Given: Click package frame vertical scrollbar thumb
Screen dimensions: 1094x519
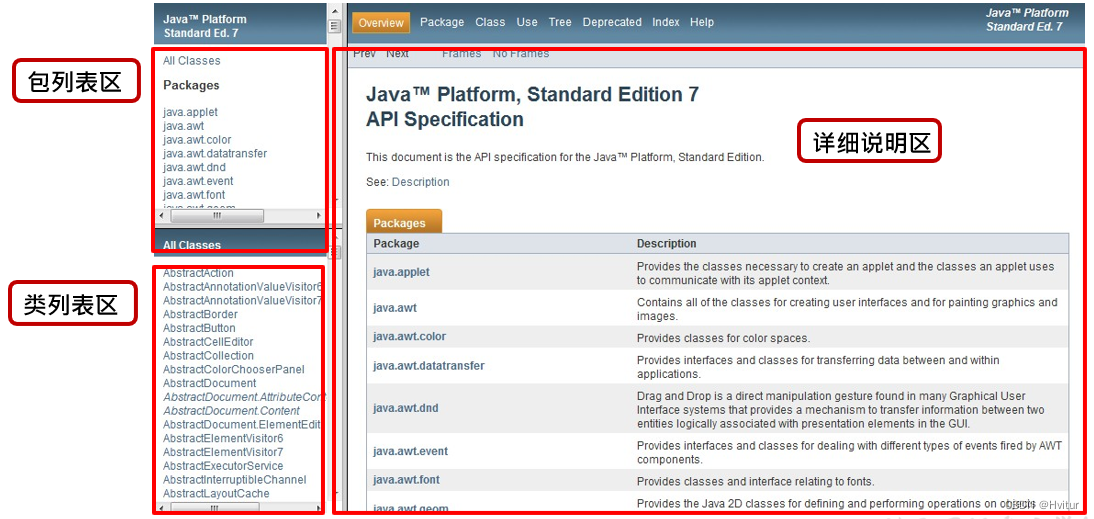Looking at the screenshot, I should point(334,26).
